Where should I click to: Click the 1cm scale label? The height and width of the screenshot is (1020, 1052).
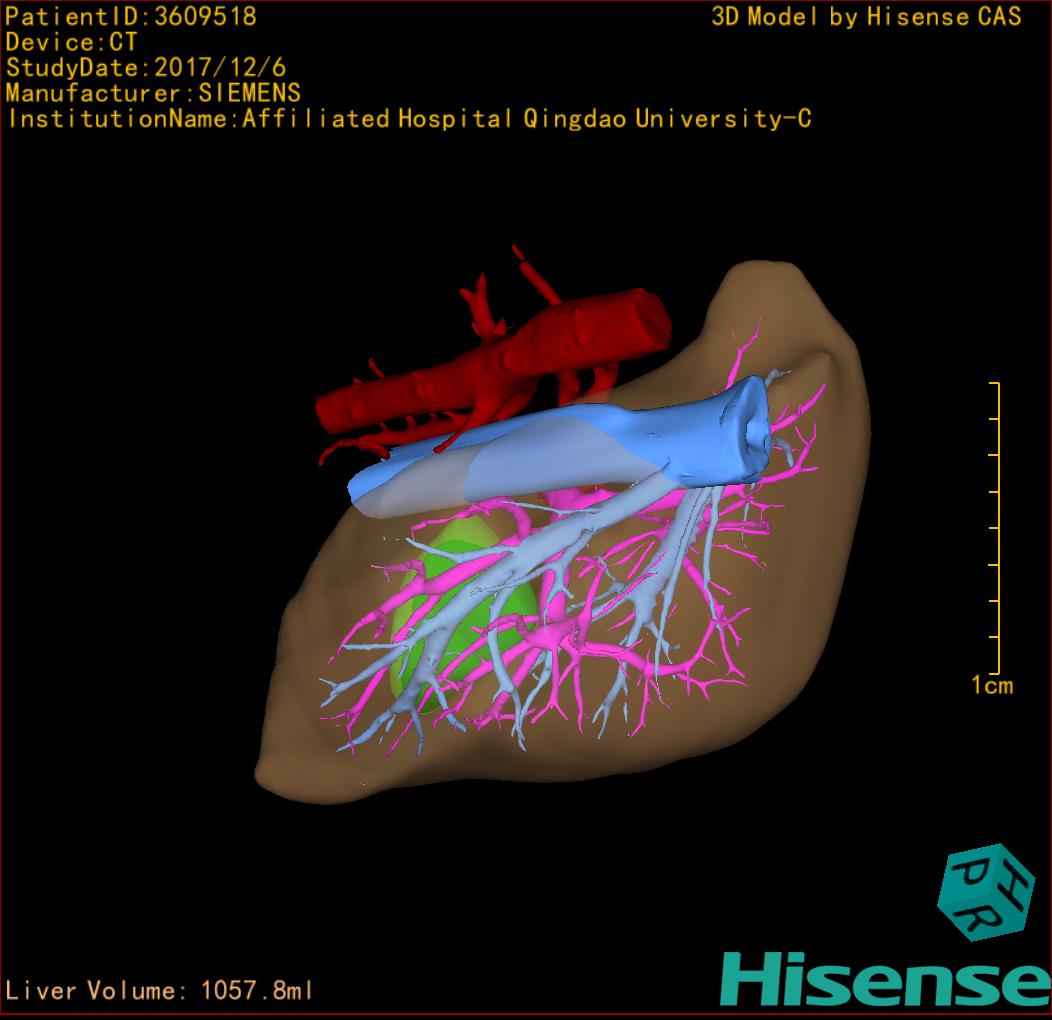[x=992, y=685]
